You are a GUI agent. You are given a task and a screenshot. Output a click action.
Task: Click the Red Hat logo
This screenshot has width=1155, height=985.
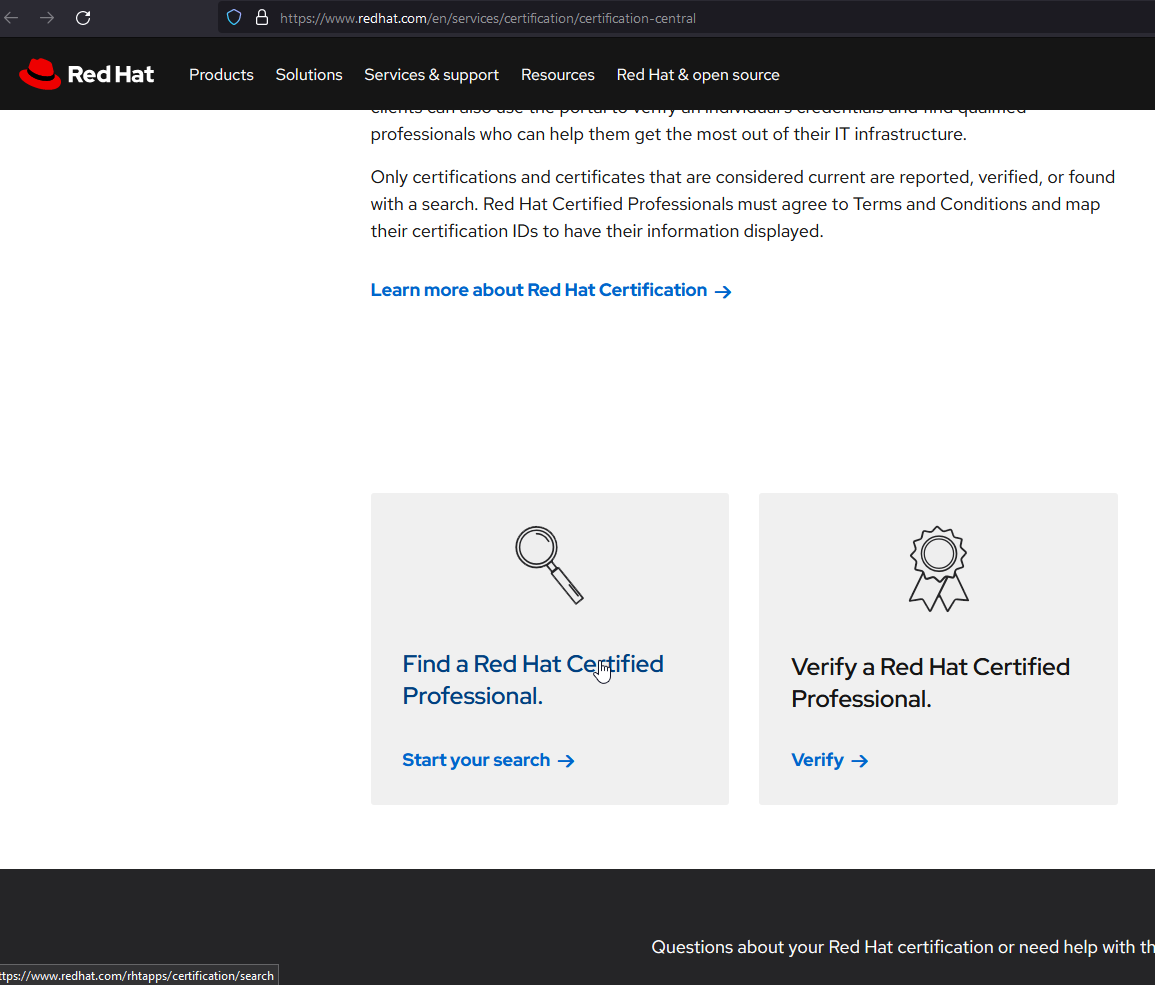coord(87,75)
